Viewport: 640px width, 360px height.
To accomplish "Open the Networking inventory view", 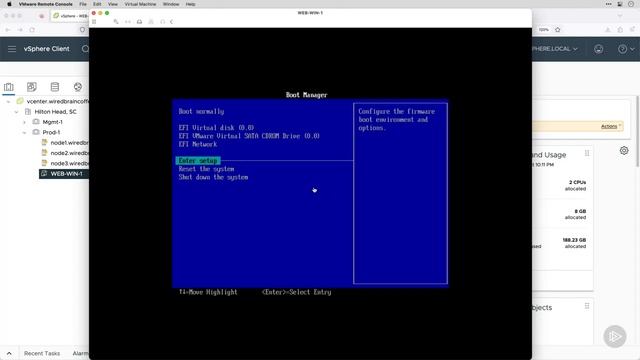I will tap(78, 87).
